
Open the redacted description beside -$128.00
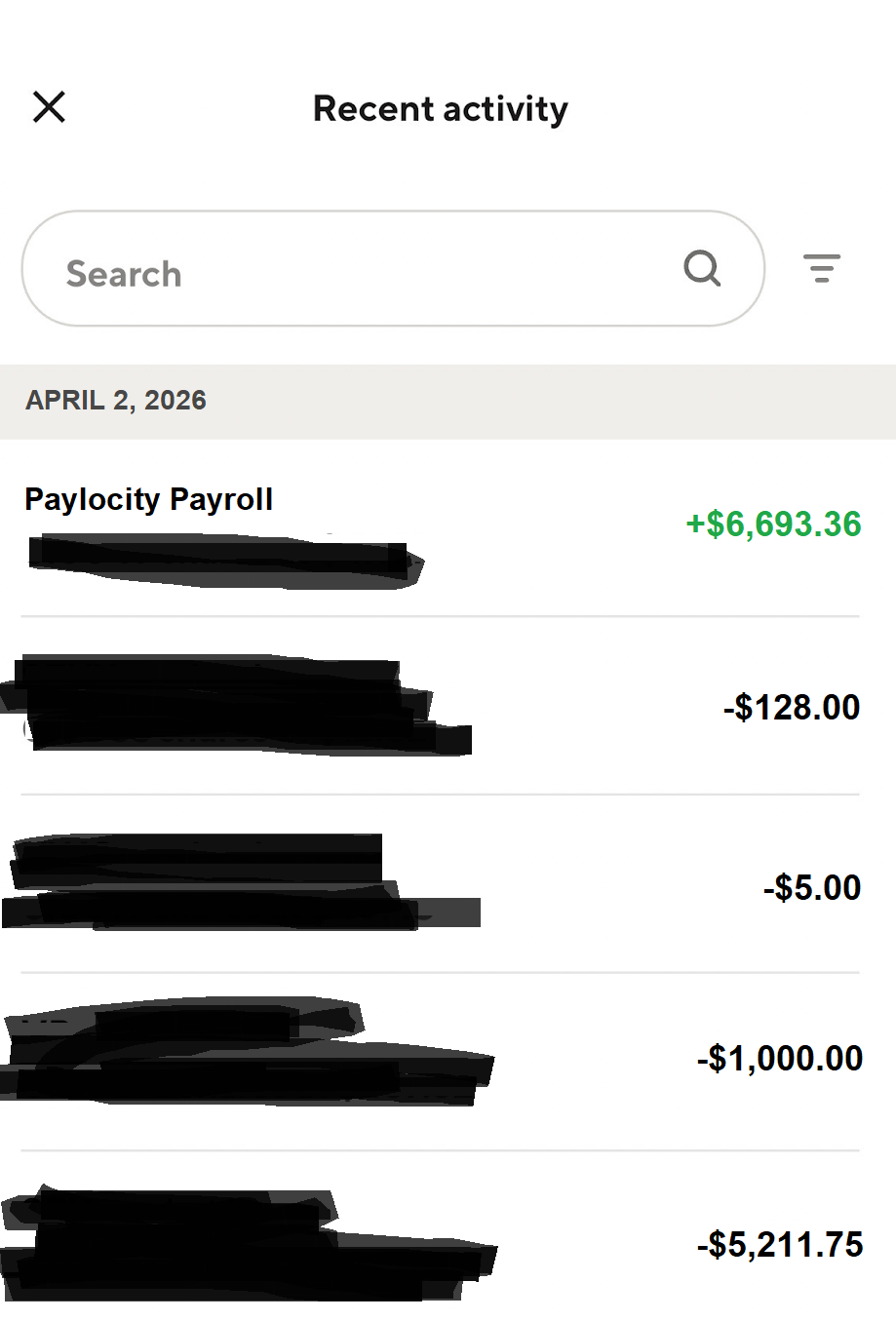(224, 705)
